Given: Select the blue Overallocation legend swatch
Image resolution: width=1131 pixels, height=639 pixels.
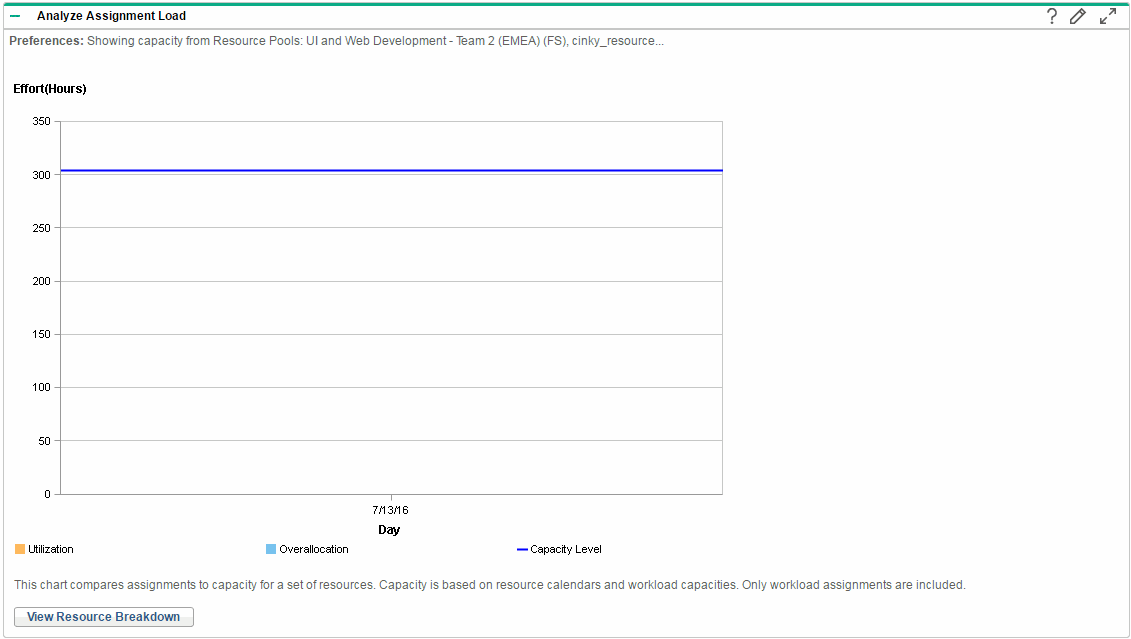Looking at the screenshot, I should [x=271, y=549].
